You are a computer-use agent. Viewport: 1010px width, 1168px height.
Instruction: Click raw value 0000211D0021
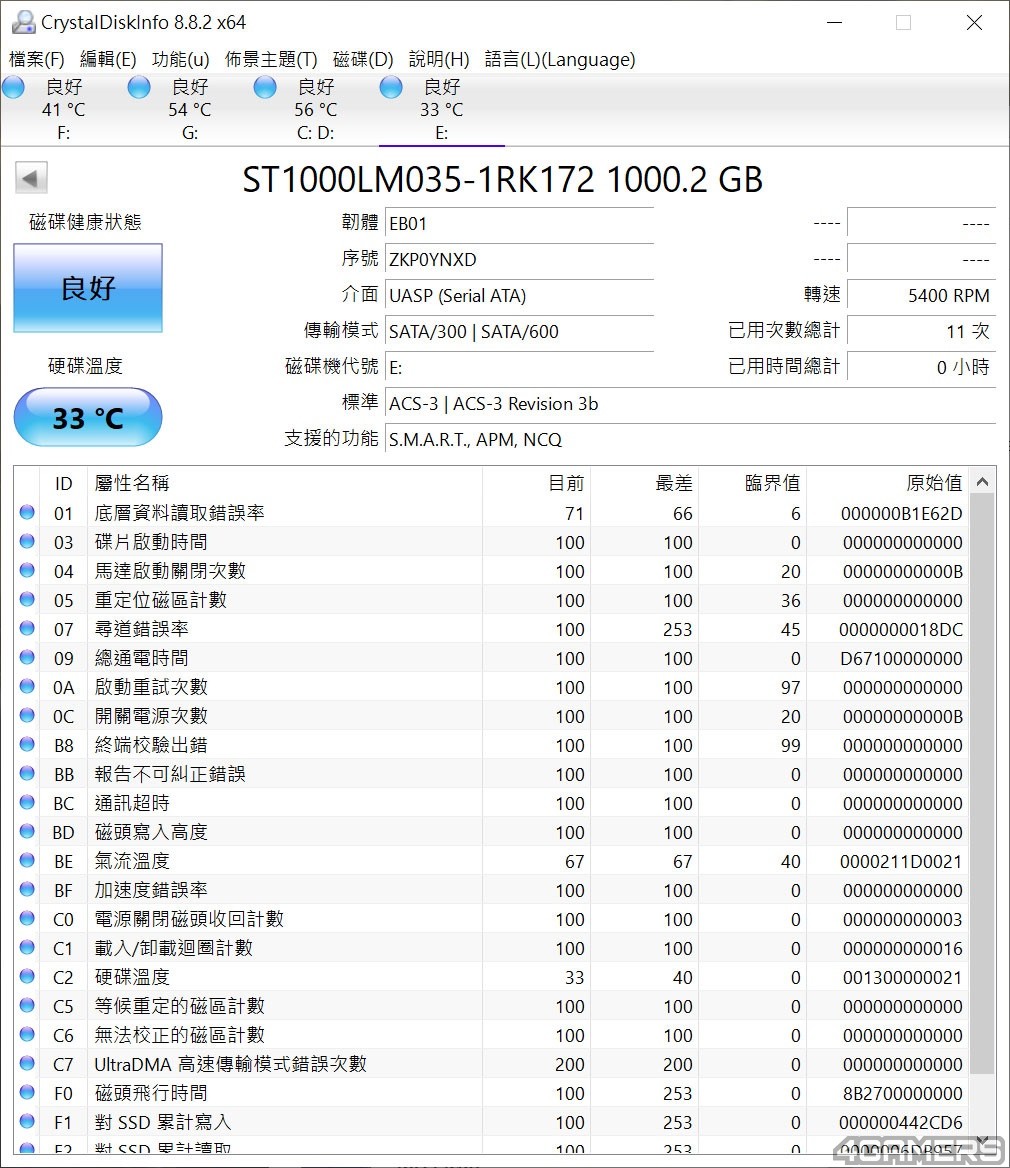point(901,861)
